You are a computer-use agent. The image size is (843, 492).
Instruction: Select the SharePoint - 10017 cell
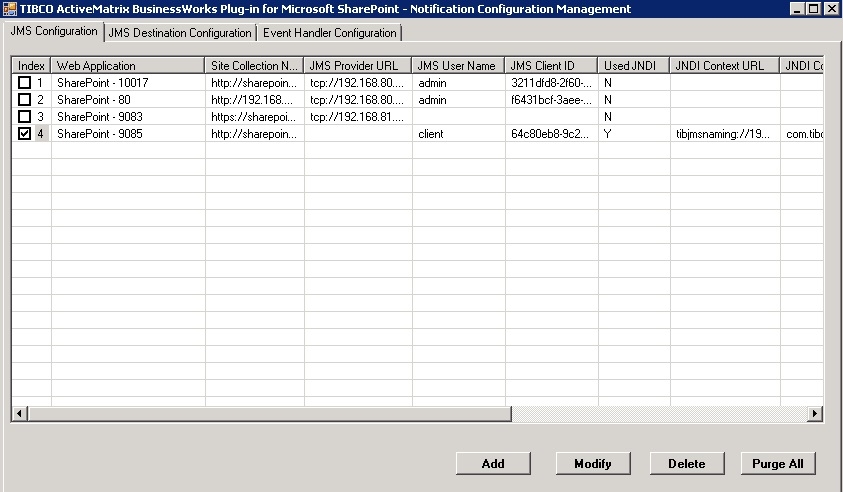128,82
